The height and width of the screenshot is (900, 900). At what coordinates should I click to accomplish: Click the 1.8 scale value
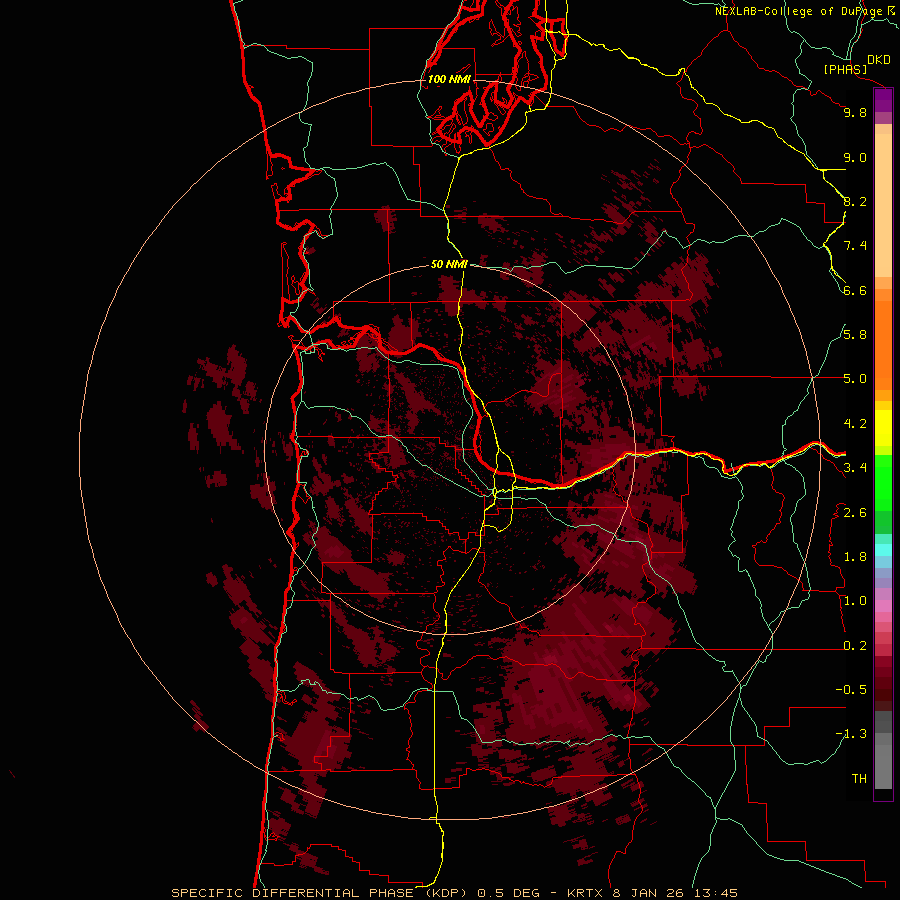pyautogui.click(x=855, y=557)
